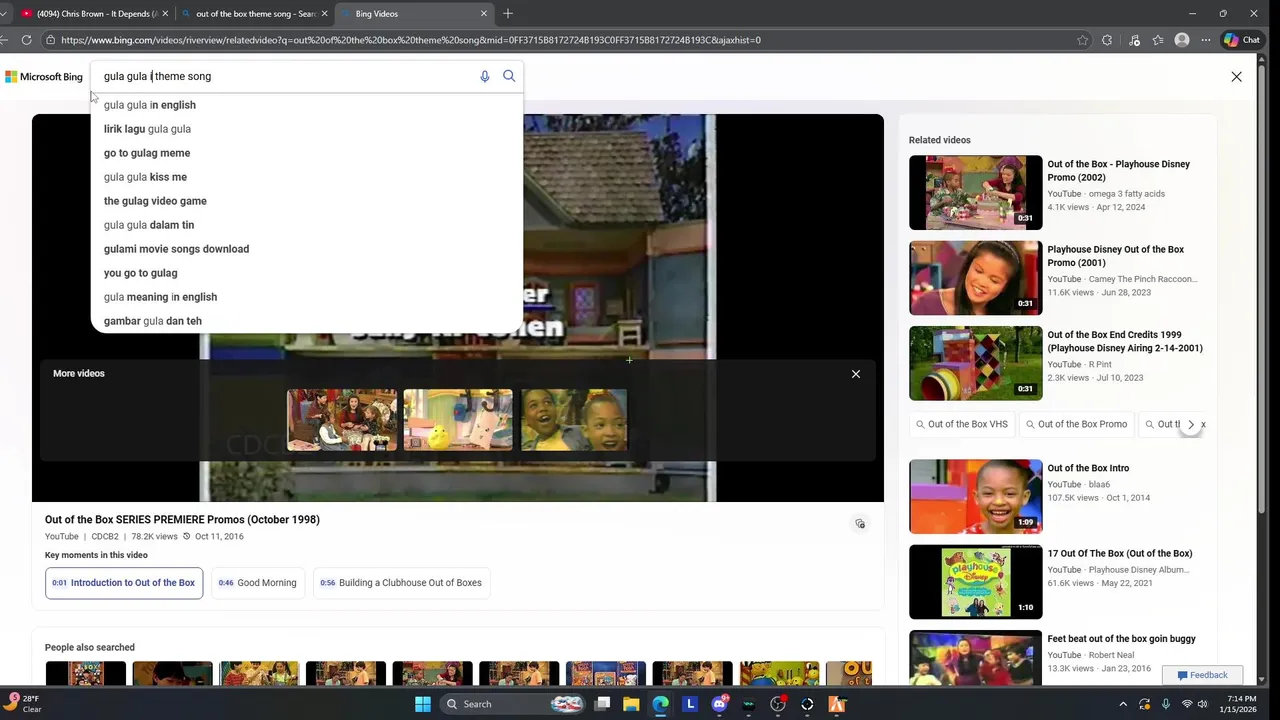
Task: Open a new browser tab
Action: click(x=508, y=14)
